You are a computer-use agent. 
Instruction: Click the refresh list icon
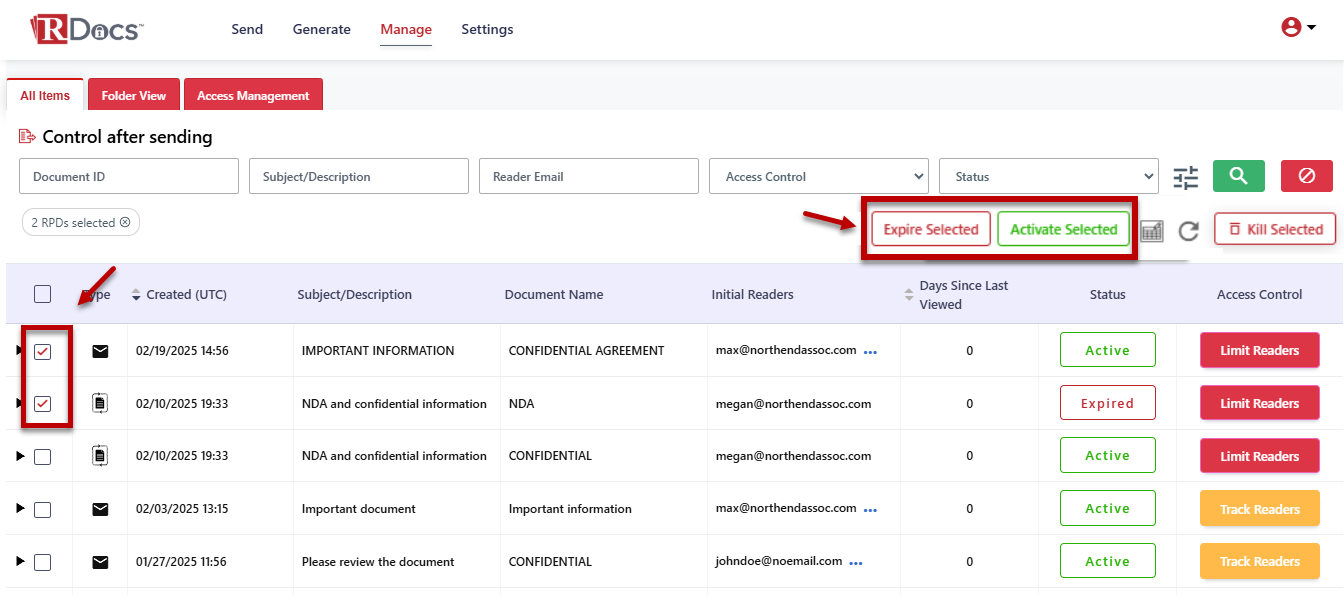[x=1188, y=231]
